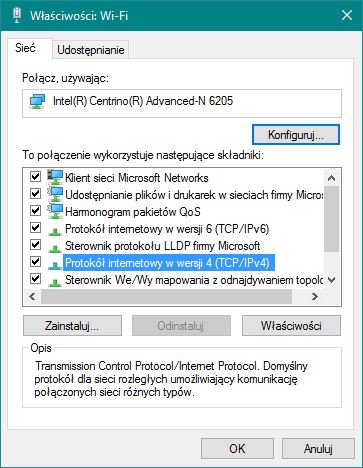Disable the TCP/IPv6 protocol checkbox
Viewport: 363px width, 468px height.
tap(35, 228)
